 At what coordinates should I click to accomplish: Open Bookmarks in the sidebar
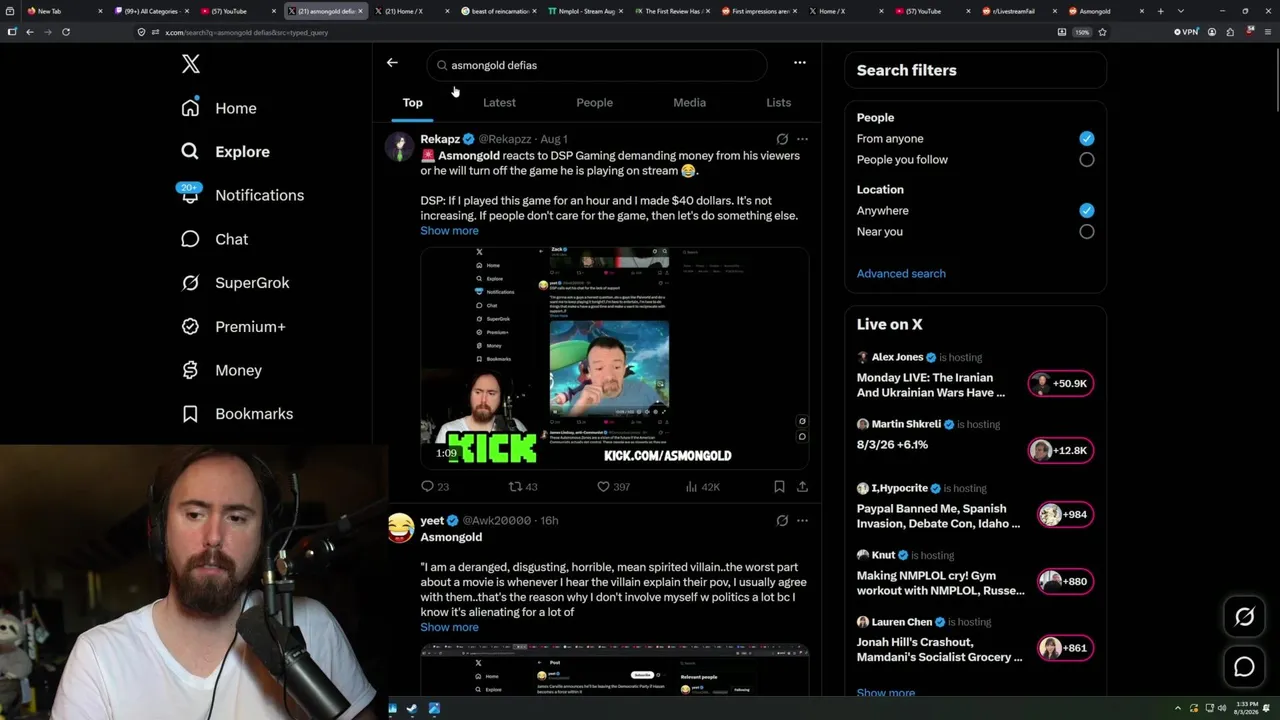237,414
